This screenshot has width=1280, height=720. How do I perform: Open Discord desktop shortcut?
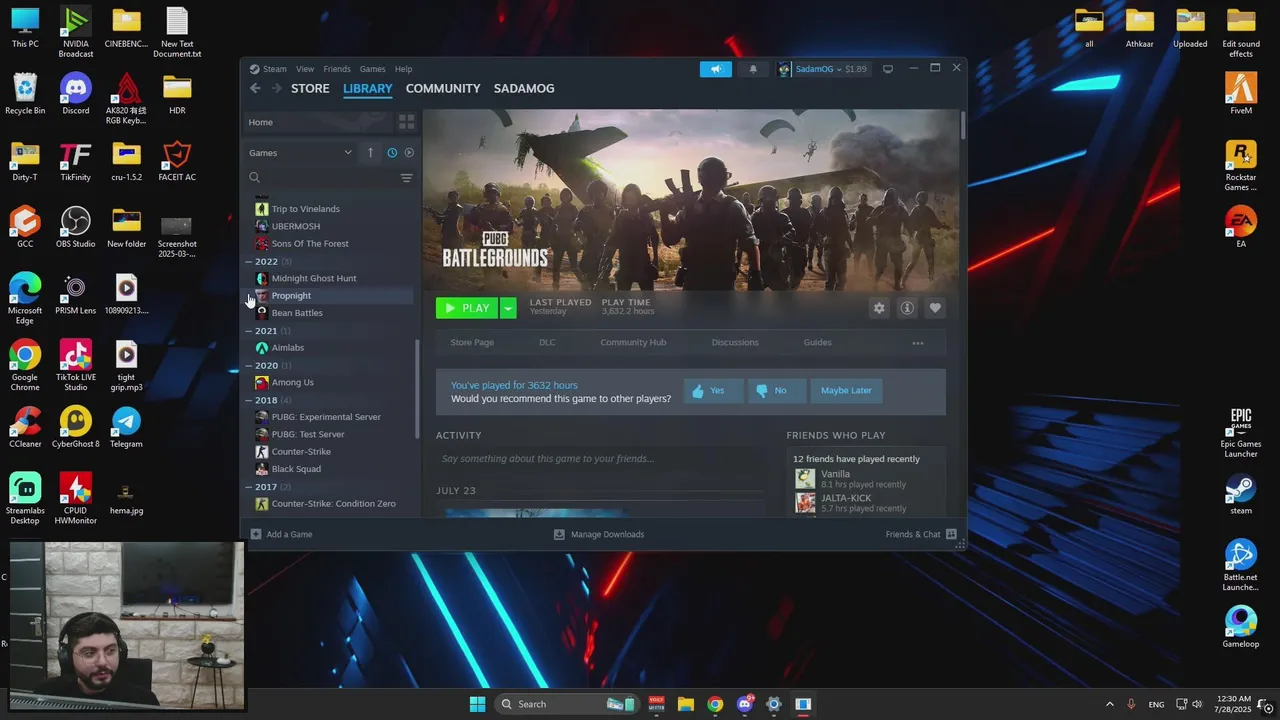coord(76,95)
